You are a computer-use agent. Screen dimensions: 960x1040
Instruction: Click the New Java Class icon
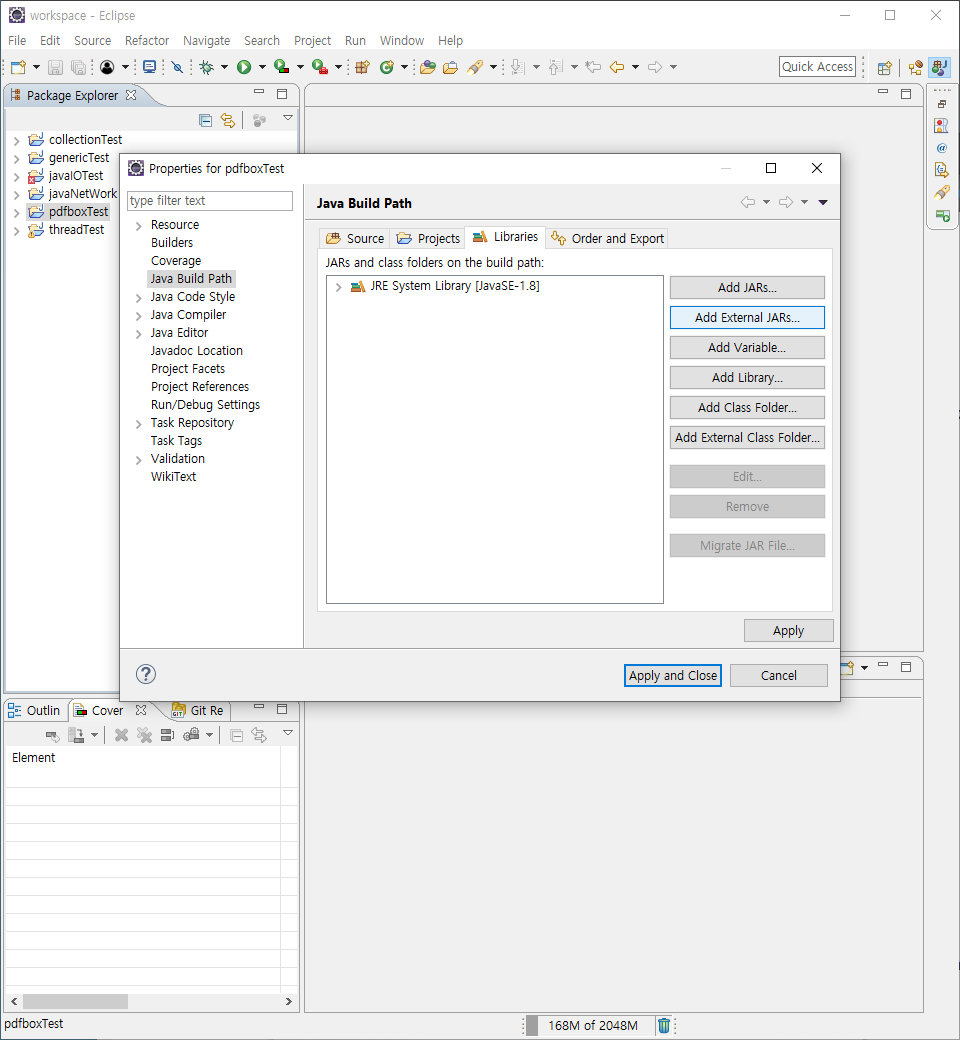[387, 67]
